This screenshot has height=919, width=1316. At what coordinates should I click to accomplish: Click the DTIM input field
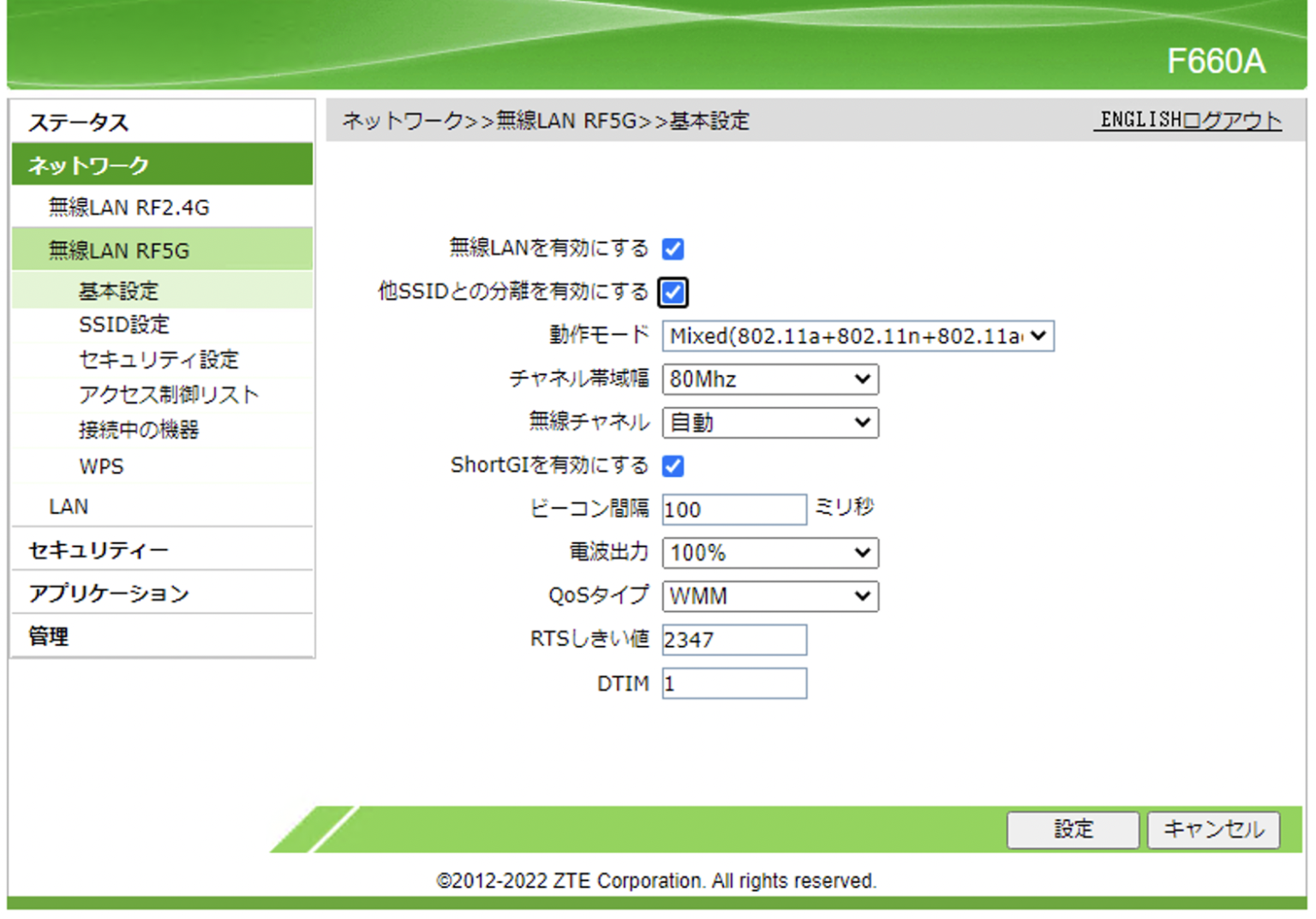[734, 683]
